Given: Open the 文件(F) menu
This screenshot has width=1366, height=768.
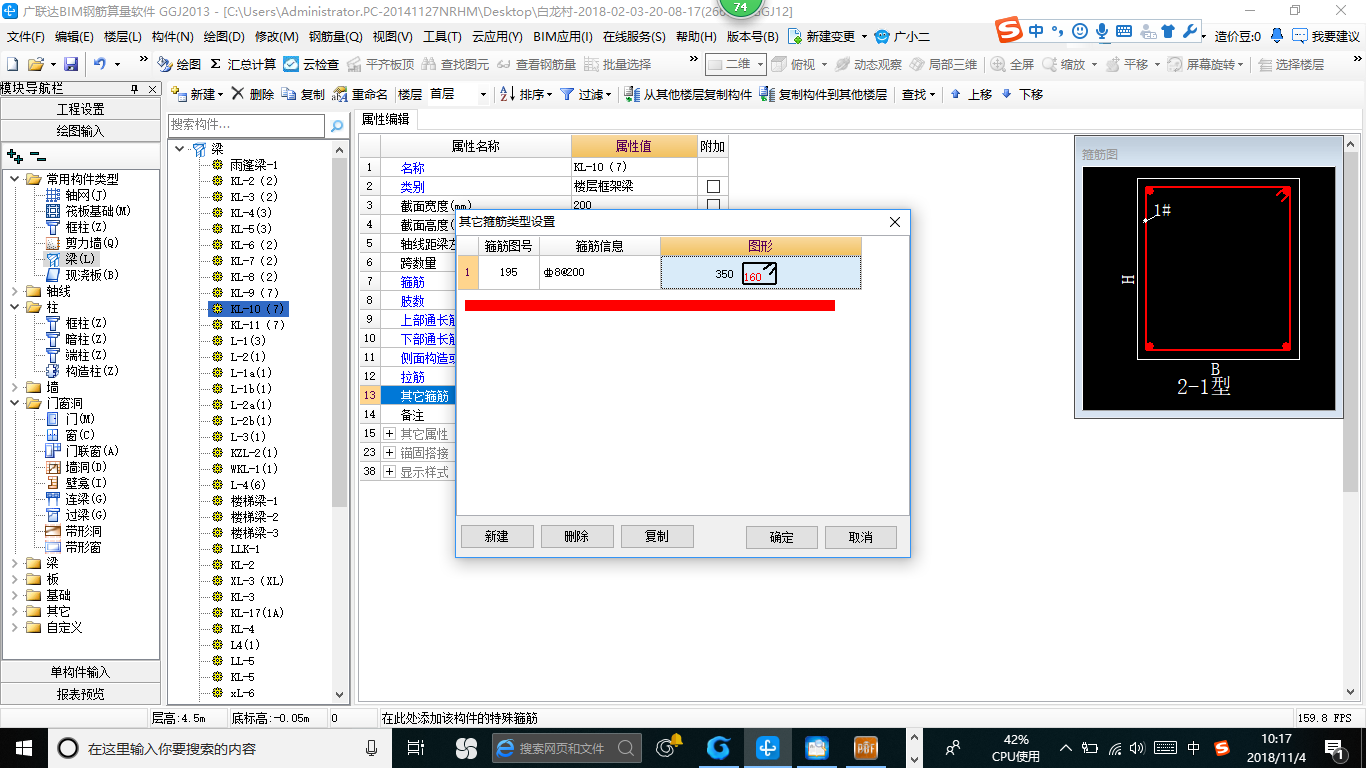Looking at the screenshot, I should pyautogui.click(x=26, y=36).
